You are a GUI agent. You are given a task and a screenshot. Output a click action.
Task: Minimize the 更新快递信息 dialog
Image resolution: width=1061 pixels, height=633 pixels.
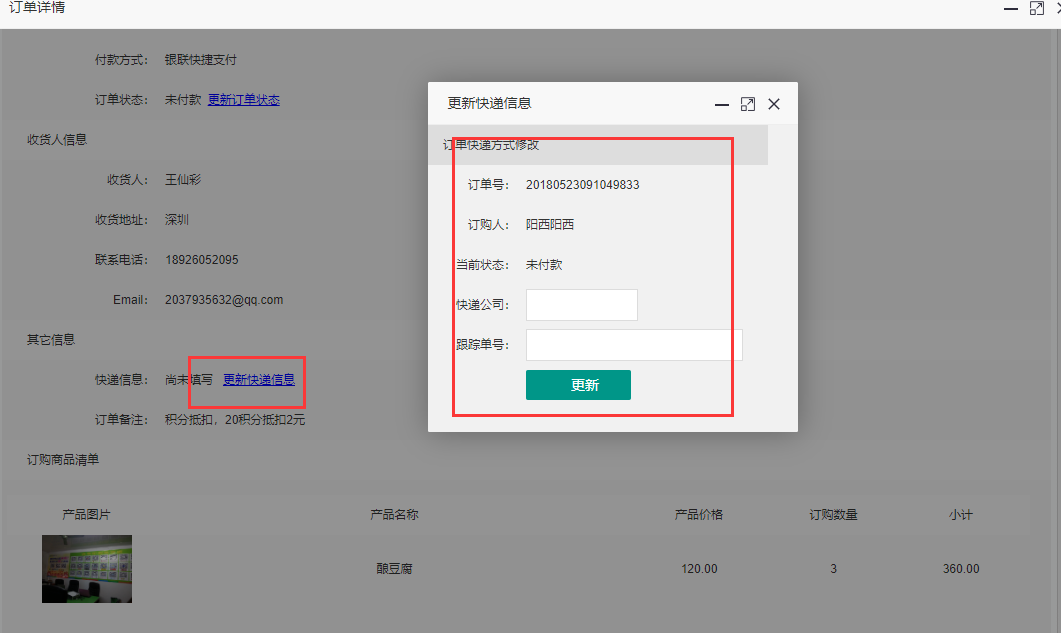[721, 104]
